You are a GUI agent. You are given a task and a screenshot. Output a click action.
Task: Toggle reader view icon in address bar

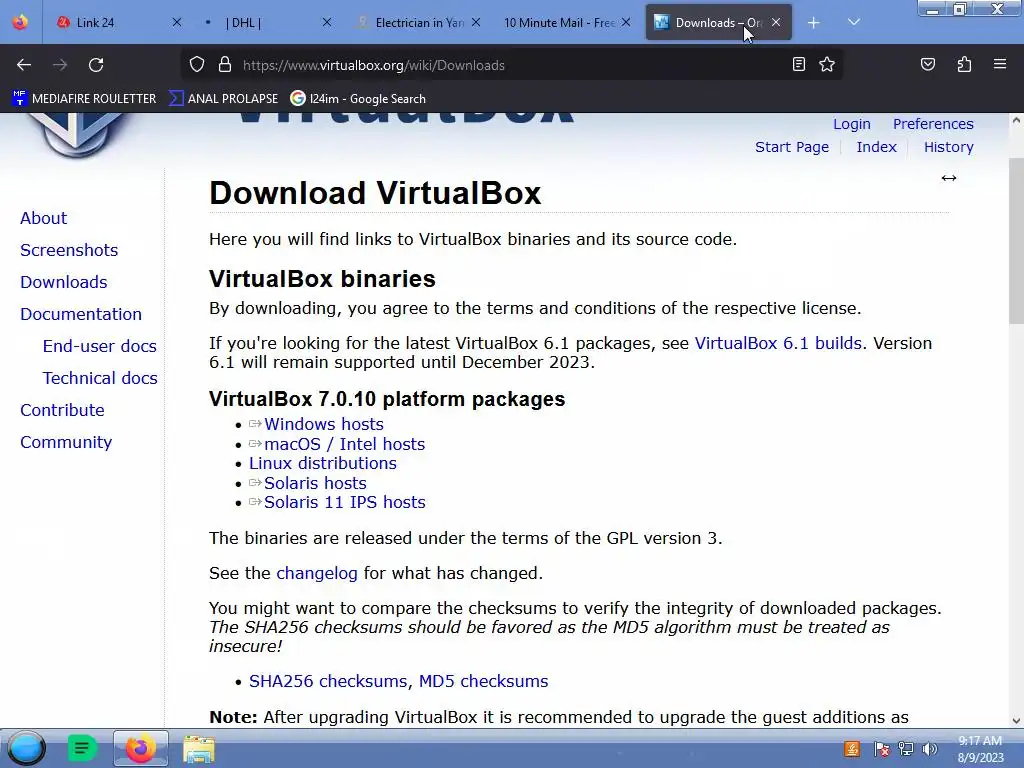click(x=799, y=65)
